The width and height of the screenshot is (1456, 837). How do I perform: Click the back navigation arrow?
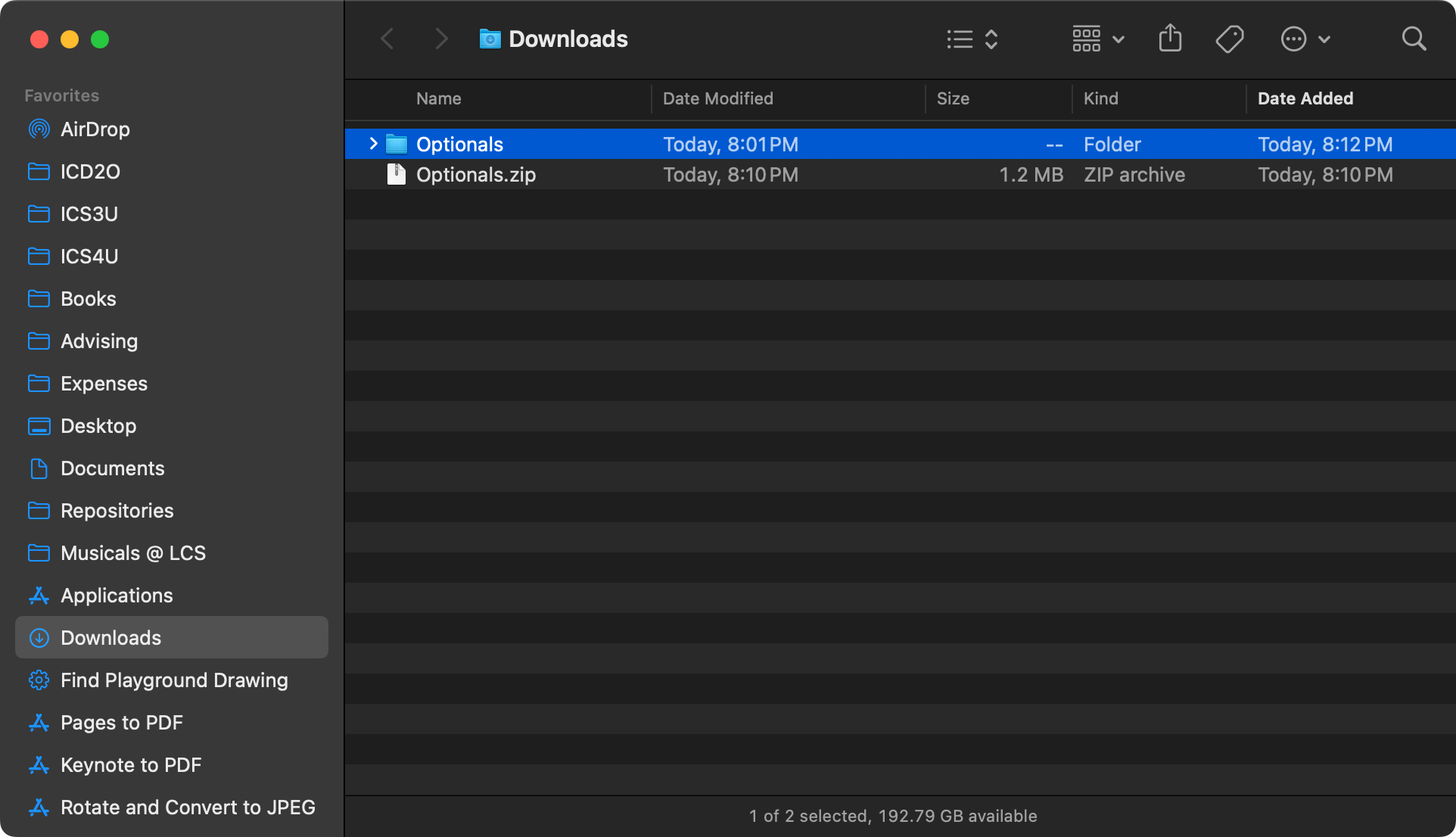click(x=387, y=39)
